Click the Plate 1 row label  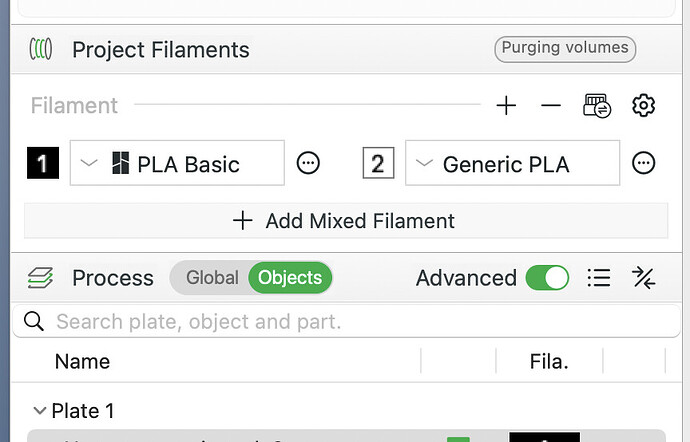pyautogui.click(x=83, y=411)
